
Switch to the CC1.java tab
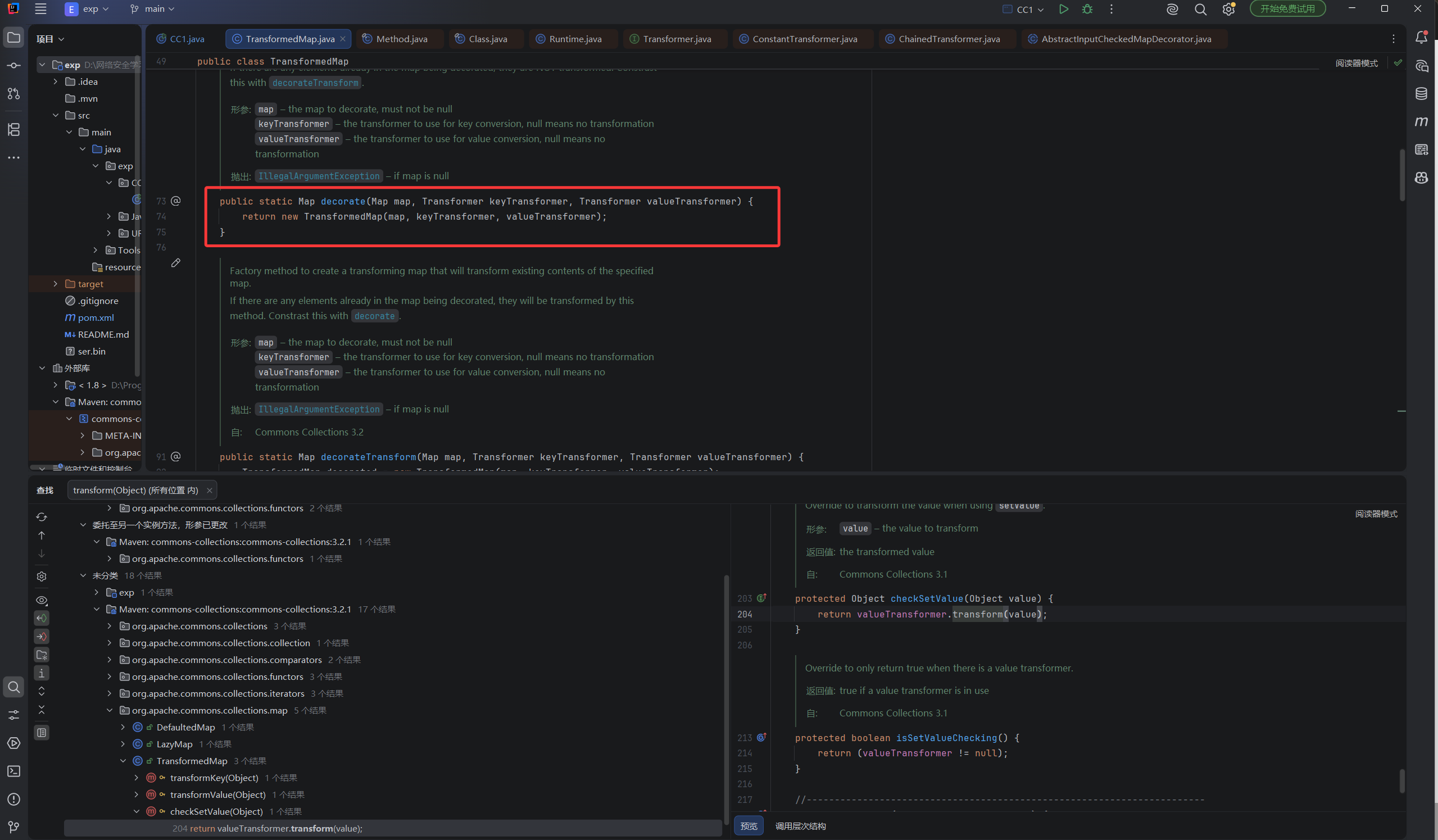[181, 39]
